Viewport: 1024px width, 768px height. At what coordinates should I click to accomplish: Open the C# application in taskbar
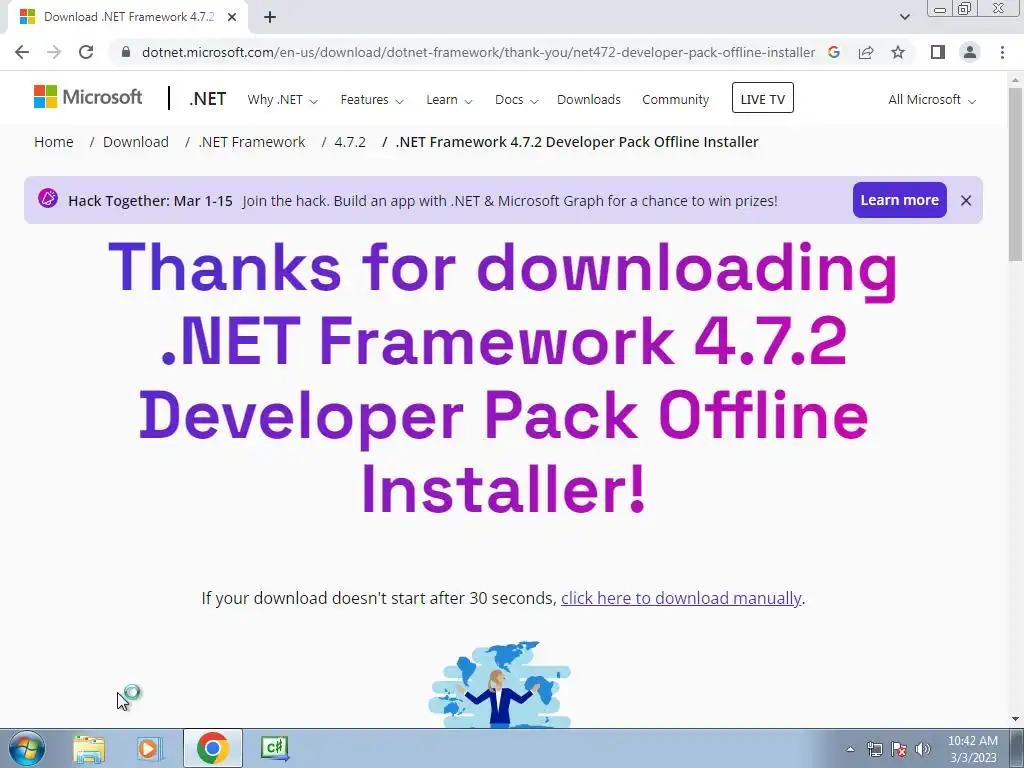pos(274,748)
